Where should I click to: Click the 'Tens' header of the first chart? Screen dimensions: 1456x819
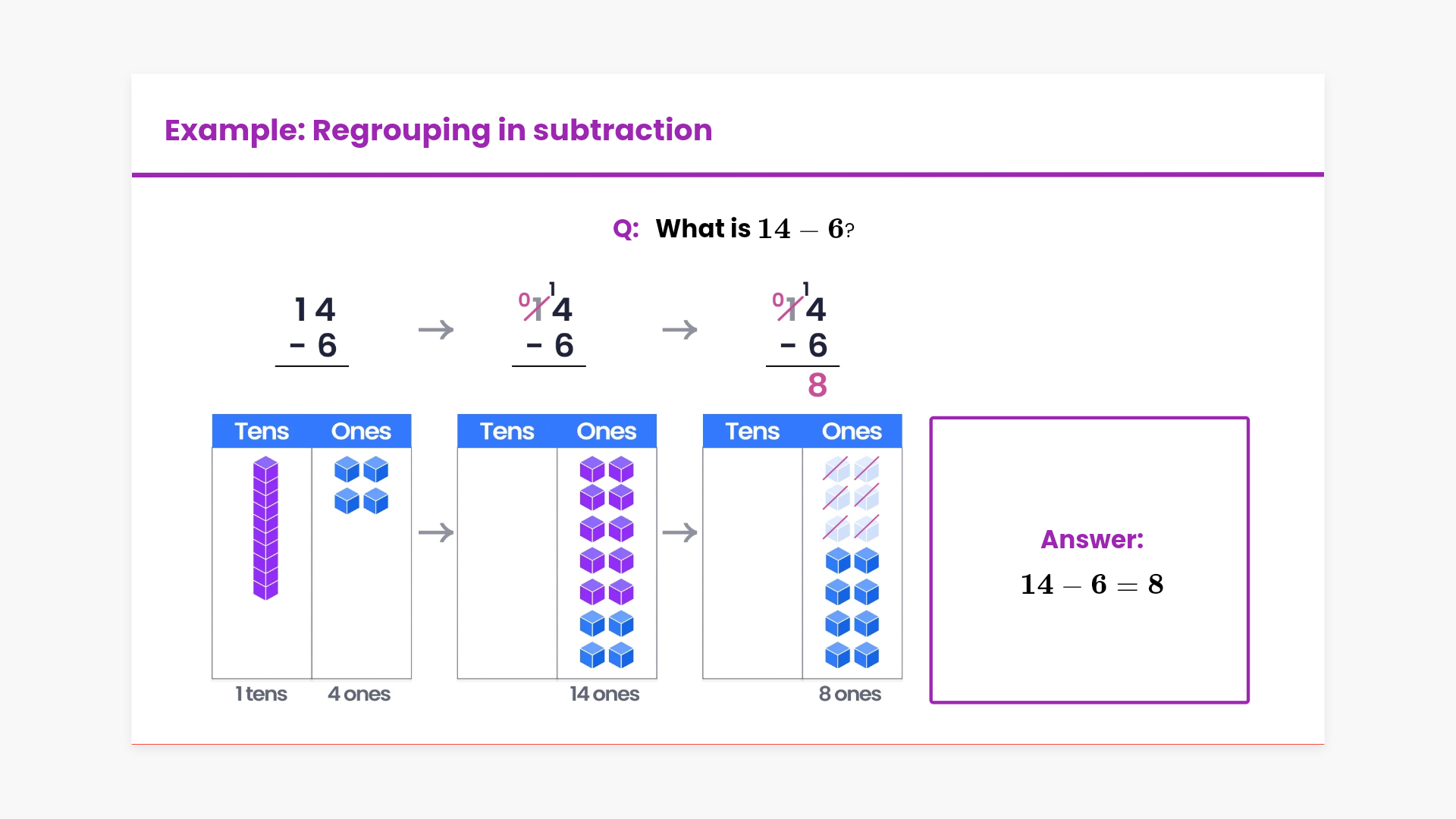pyautogui.click(x=262, y=431)
